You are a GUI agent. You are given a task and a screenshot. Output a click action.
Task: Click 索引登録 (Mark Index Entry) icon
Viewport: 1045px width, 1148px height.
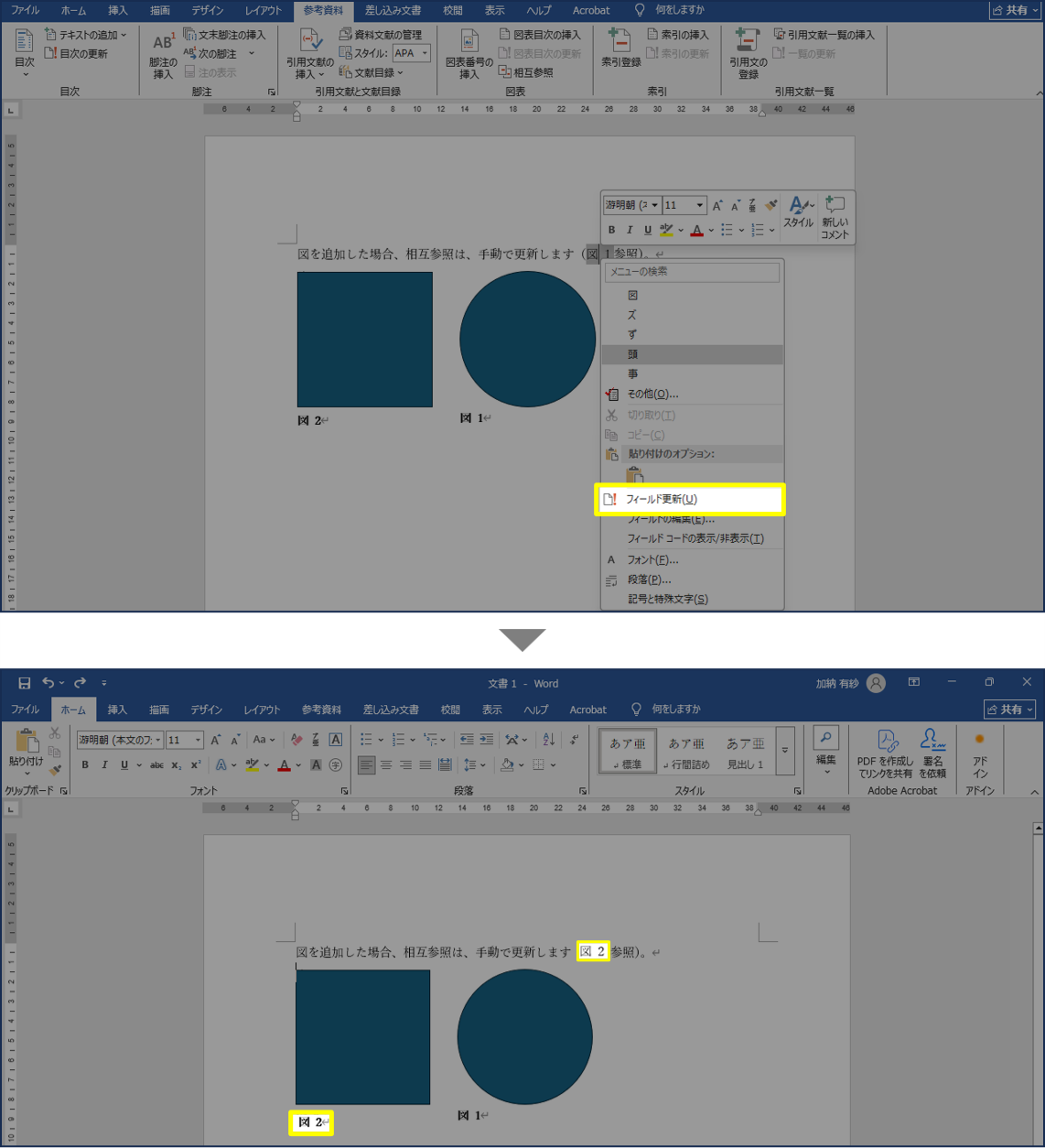620,44
